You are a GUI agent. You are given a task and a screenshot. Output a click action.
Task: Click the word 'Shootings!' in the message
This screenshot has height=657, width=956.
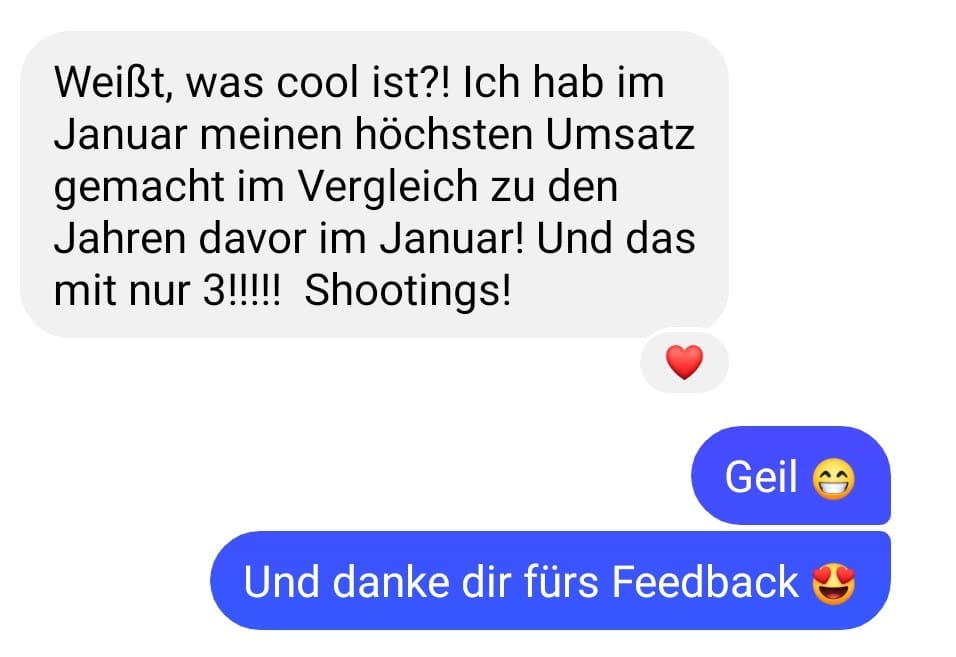[408, 291]
